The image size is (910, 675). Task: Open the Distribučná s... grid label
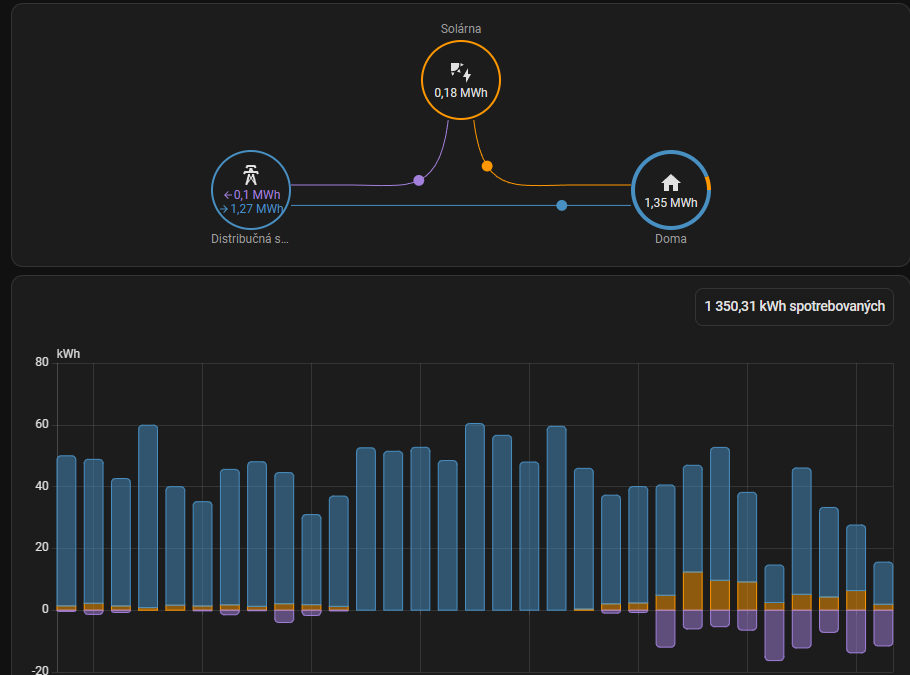click(x=250, y=240)
